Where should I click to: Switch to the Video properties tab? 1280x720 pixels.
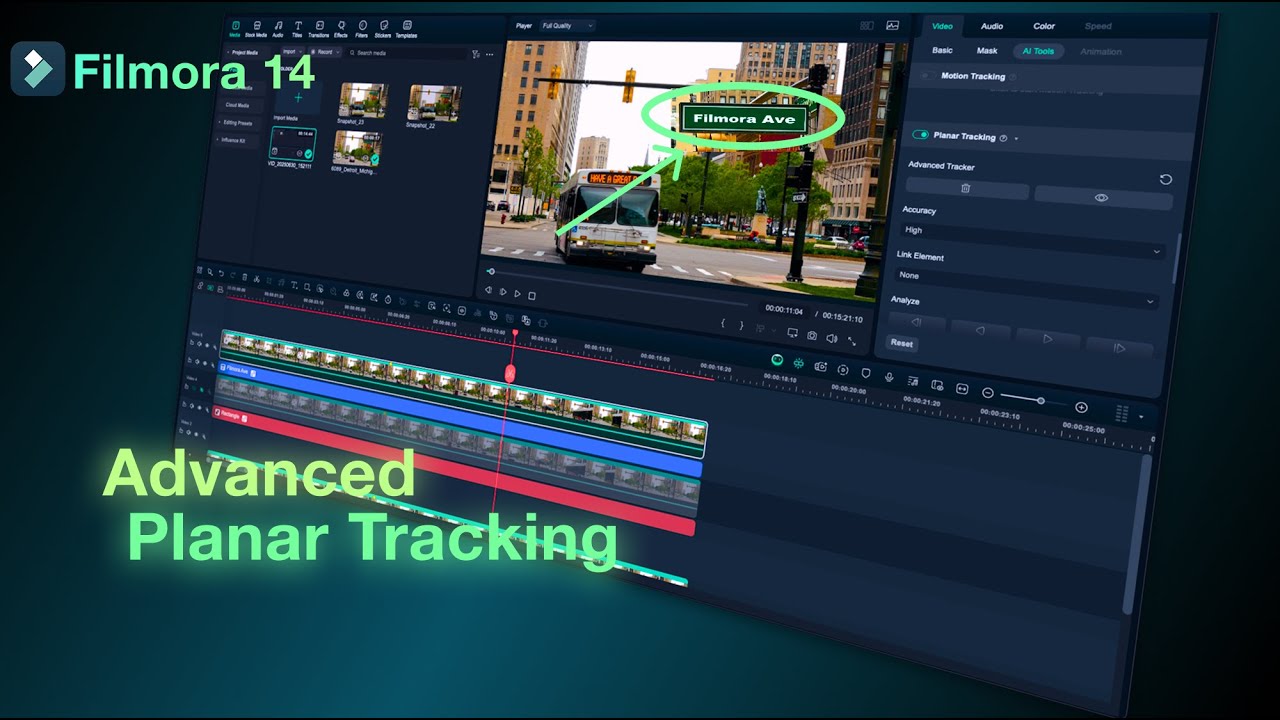(942, 26)
